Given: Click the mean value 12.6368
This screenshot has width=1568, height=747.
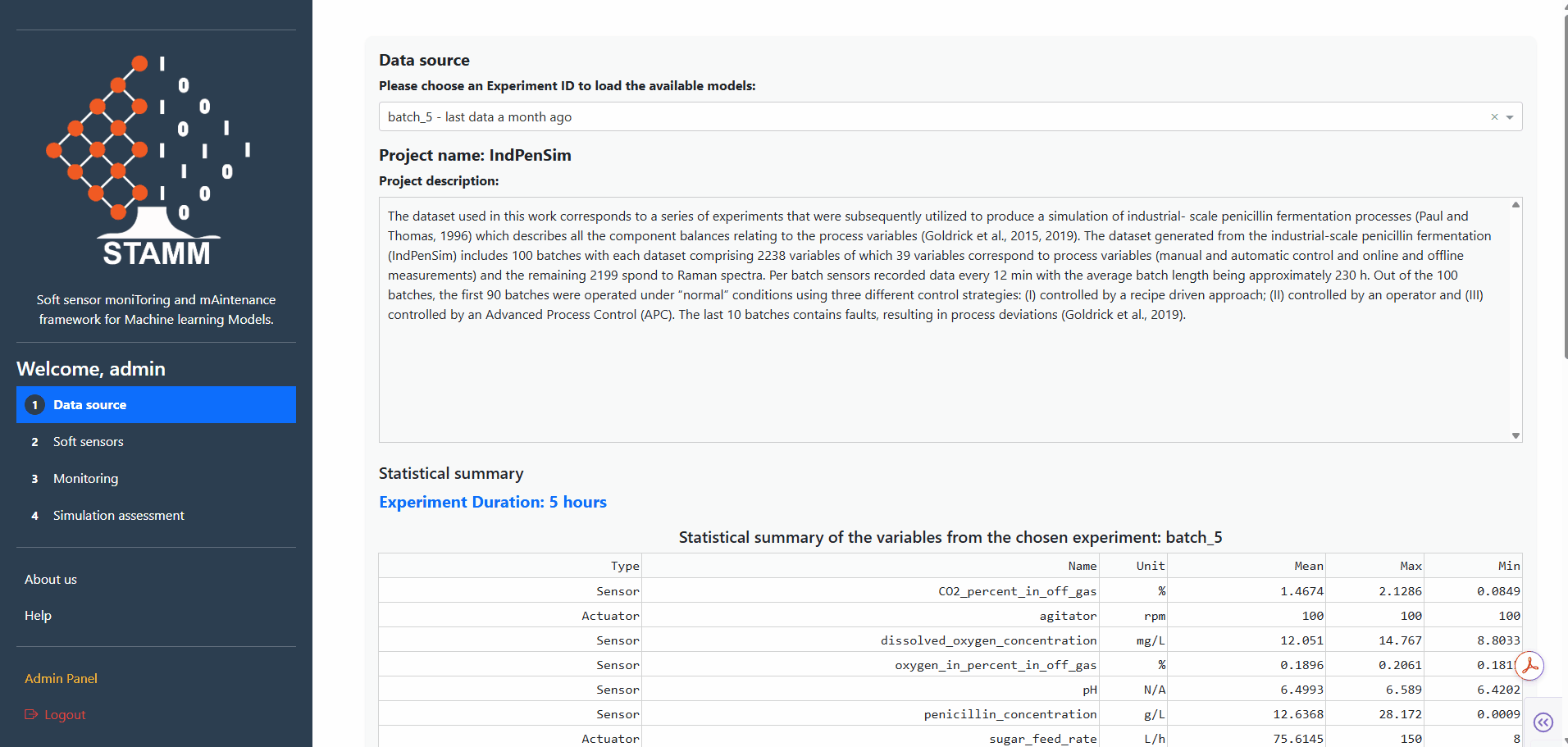Looking at the screenshot, I should (x=1298, y=714).
